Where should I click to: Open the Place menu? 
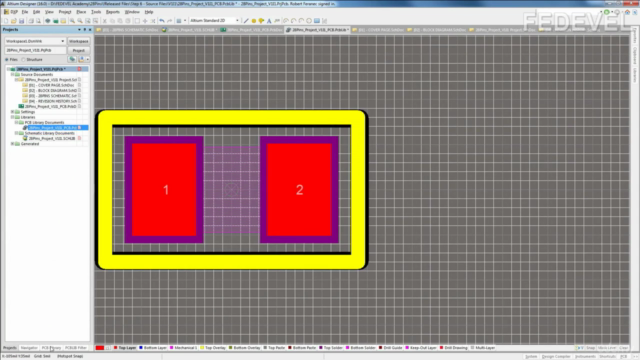click(x=81, y=12)
